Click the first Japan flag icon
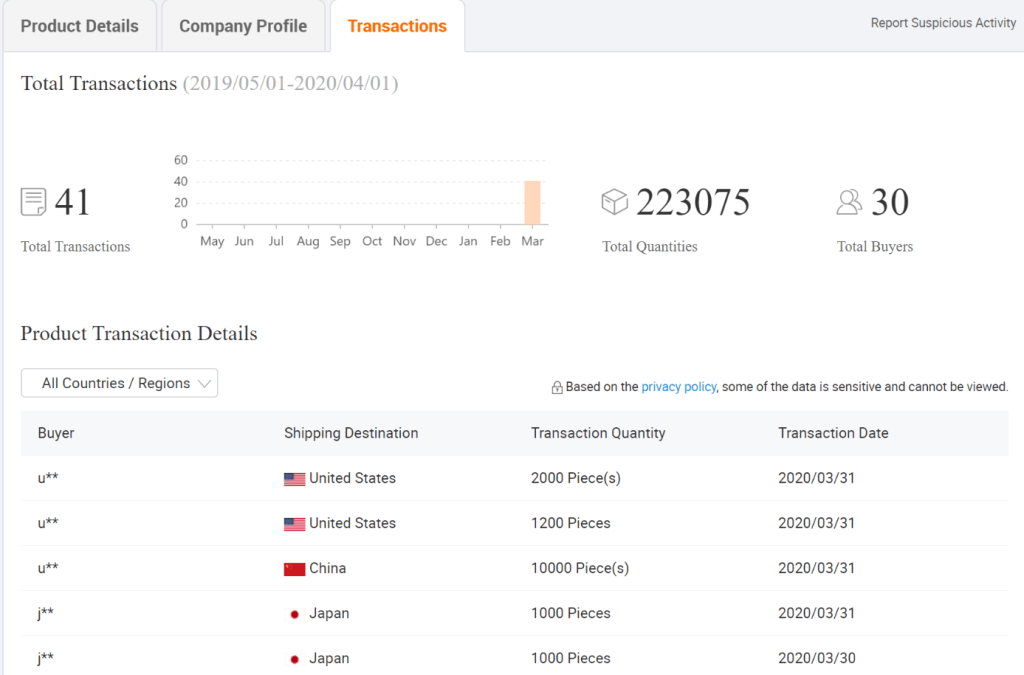The height and width of the screenshot is (675, 1024). coord(294,614)
